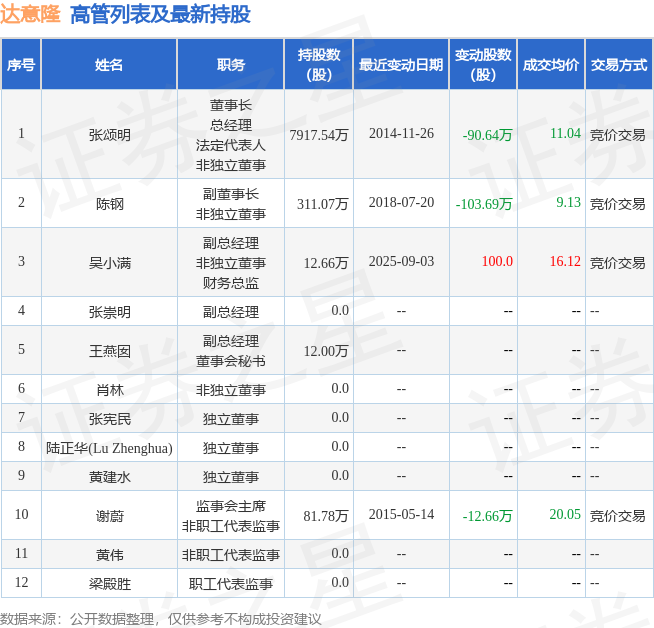This screenshot has width=654, height=628.
Task: Click the name 陈钢
Action: [x=110, y=204]
